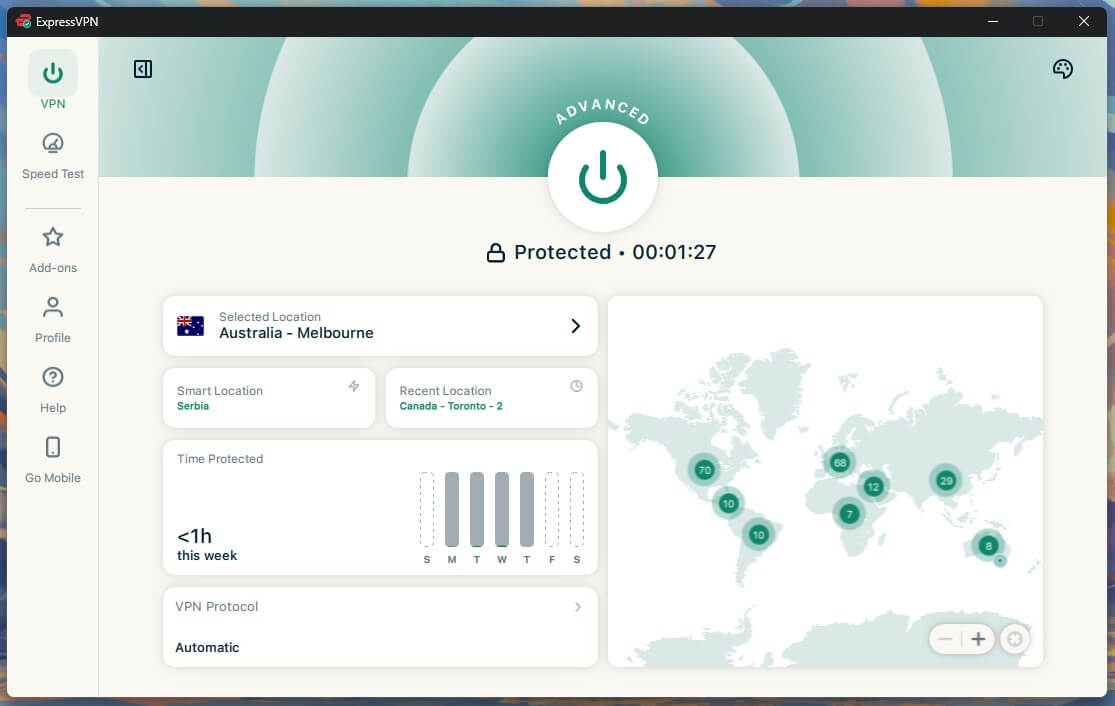Click the clock icon on Recent Location
Screen dimensions: 1115x706
click(576, 386)
